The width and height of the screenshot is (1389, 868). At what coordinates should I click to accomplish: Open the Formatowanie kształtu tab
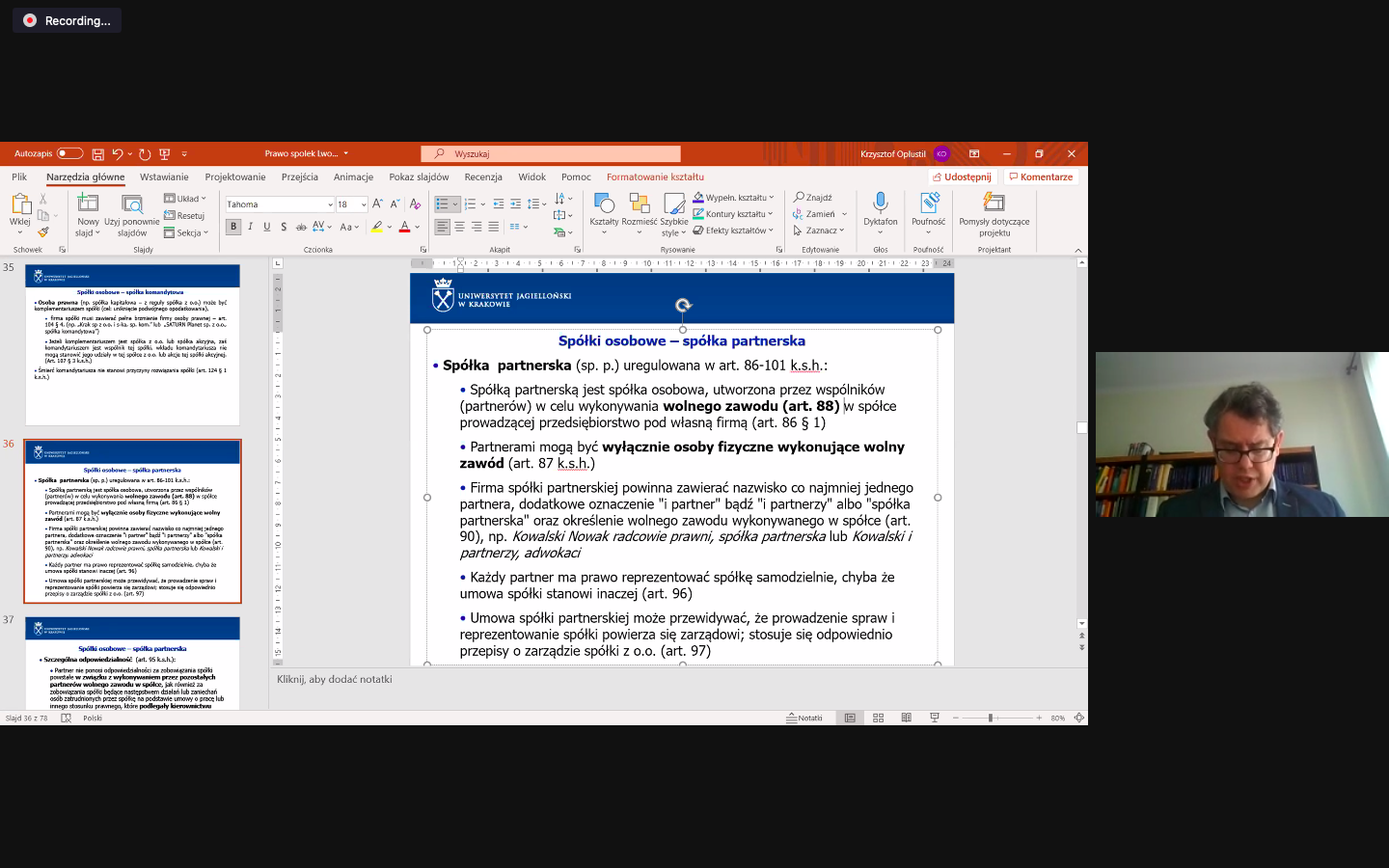655,176
